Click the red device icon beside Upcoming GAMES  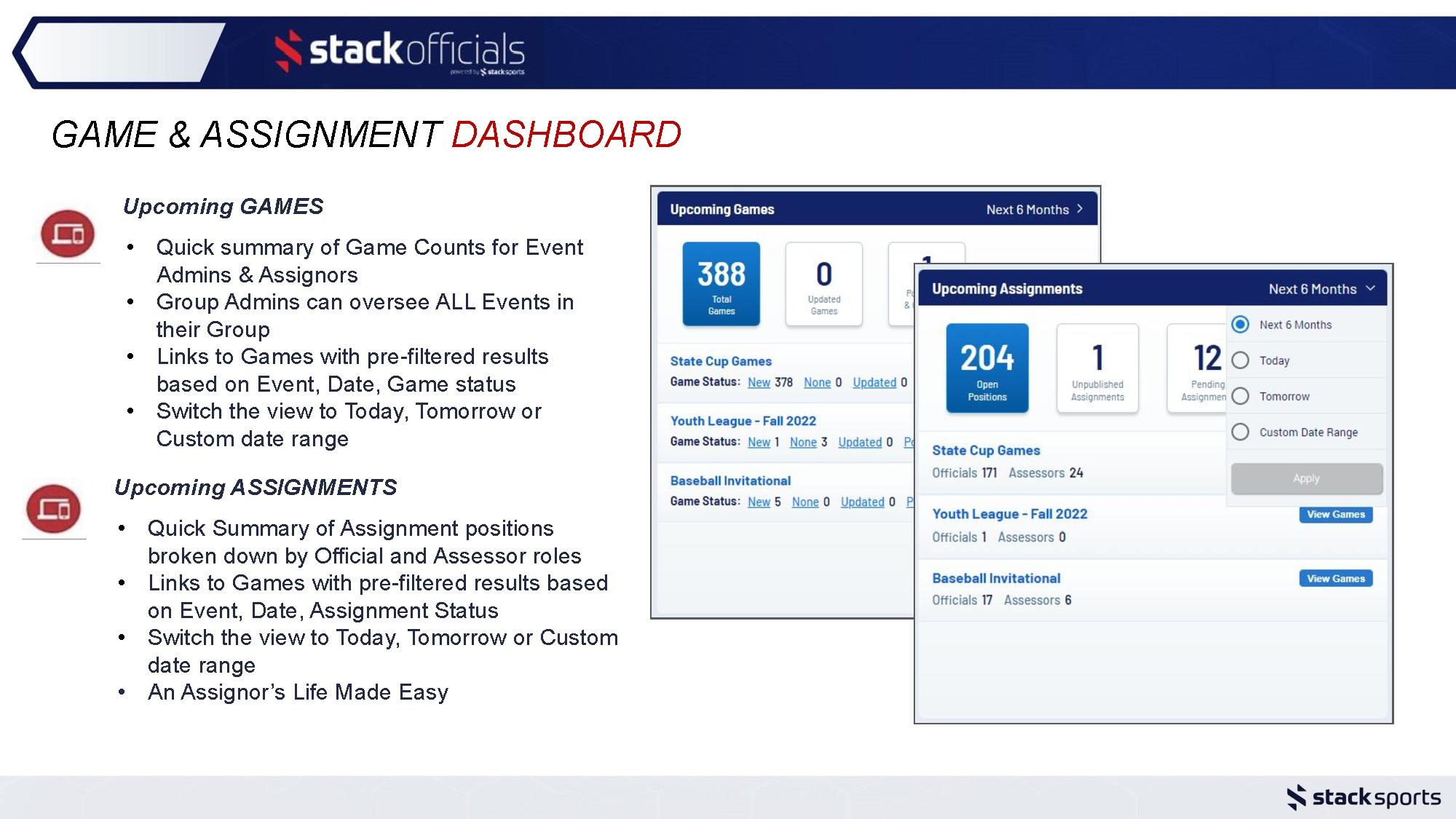tap(68, 234)
